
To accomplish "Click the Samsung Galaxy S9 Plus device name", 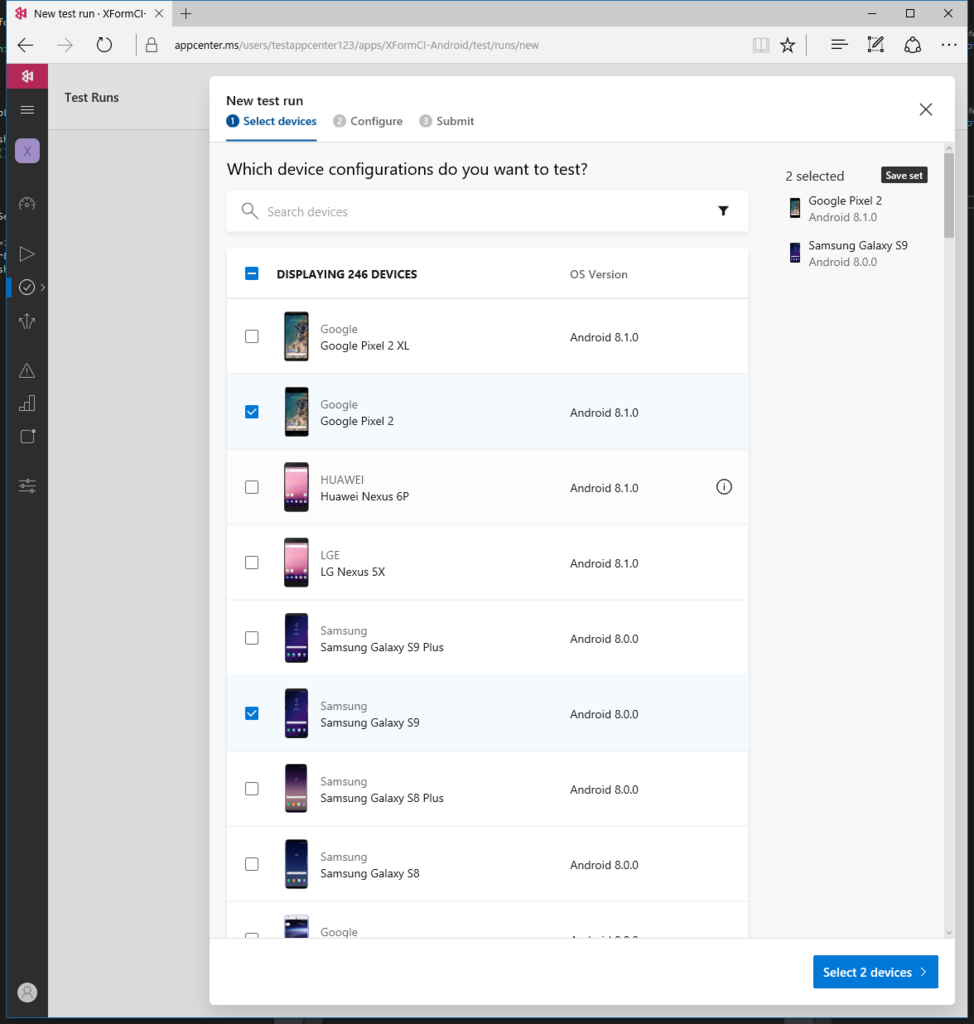I will point(381,647).
